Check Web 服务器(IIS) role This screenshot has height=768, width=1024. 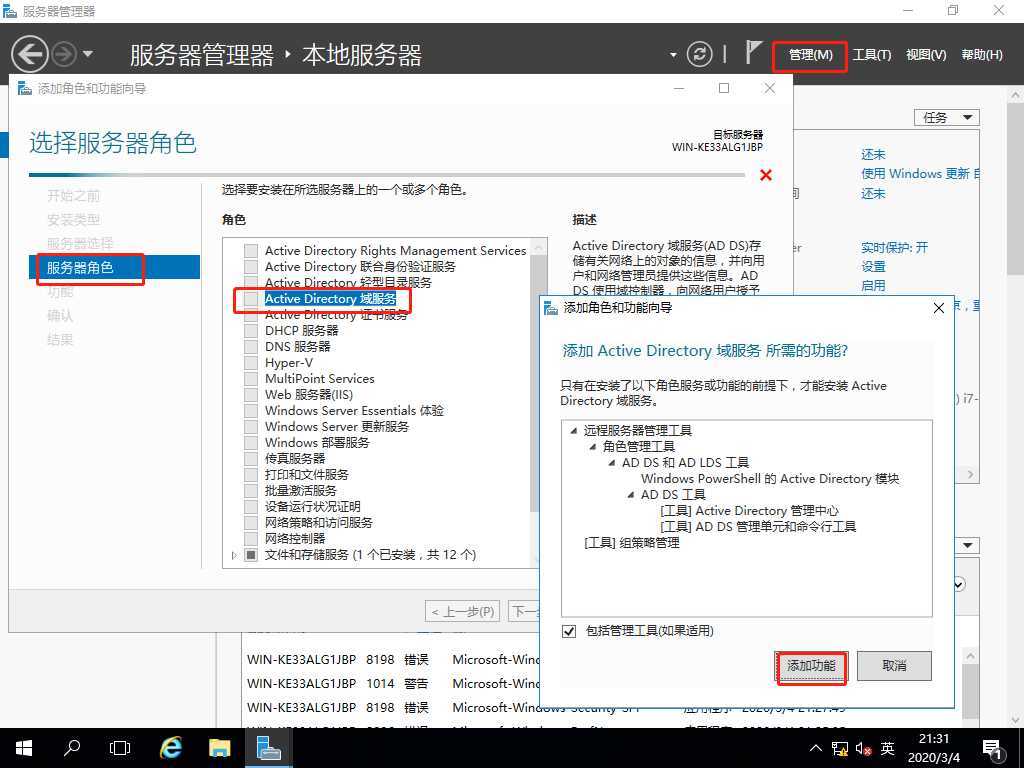251,394
